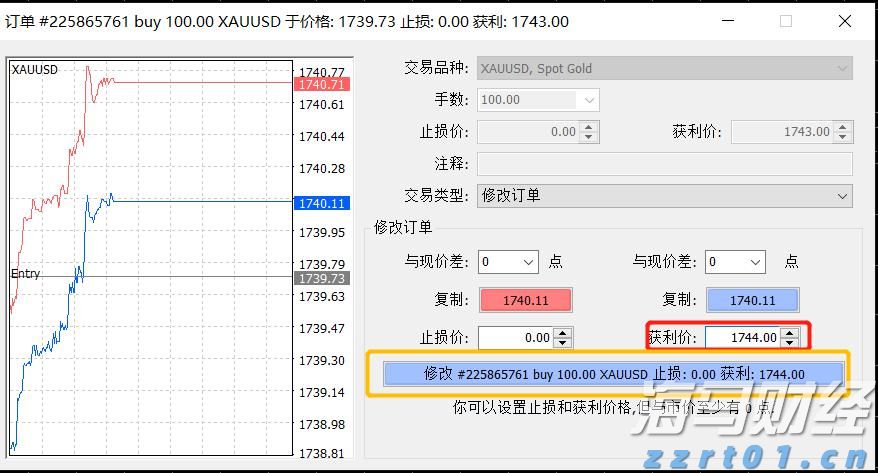Minimize the order dialog window
The width and height of the screenshot is (878, 473).
click(x=726, y=21)
